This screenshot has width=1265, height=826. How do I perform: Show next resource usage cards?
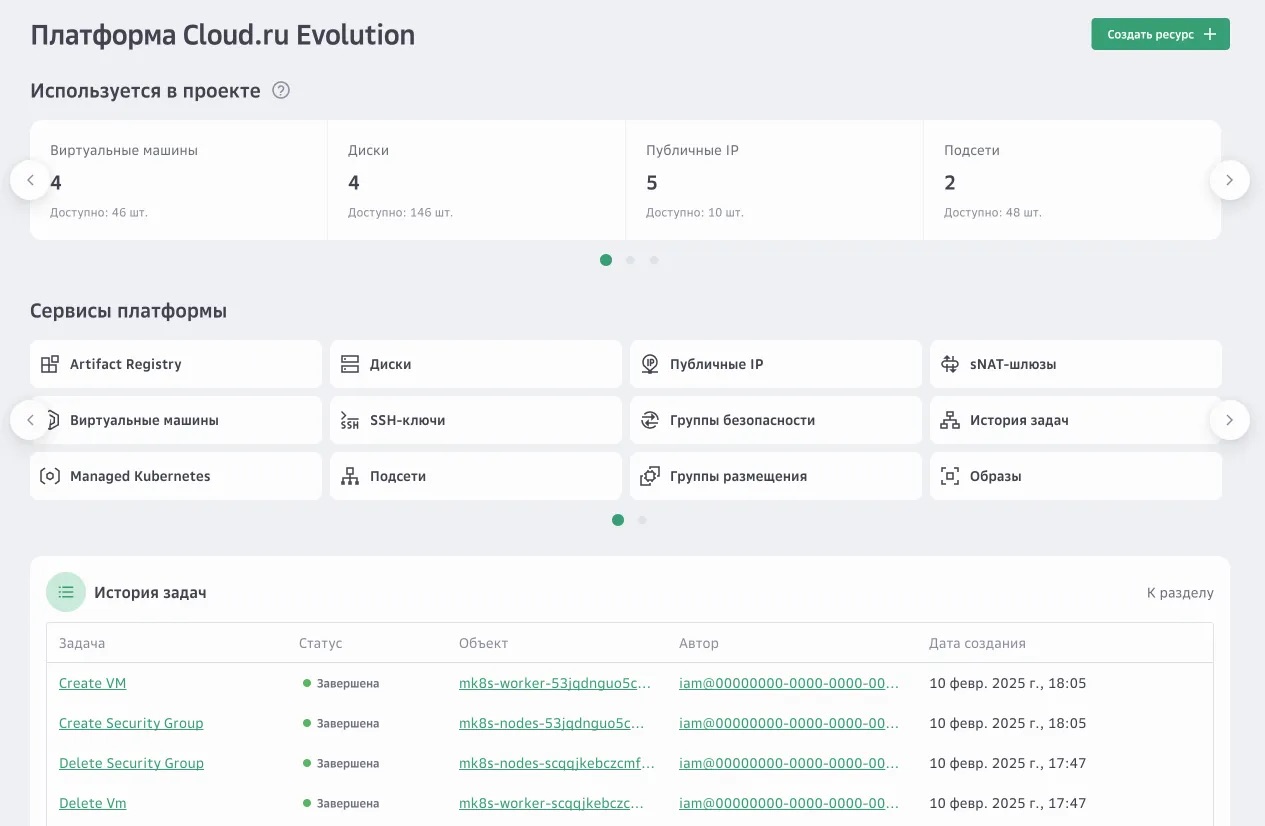1229,180
